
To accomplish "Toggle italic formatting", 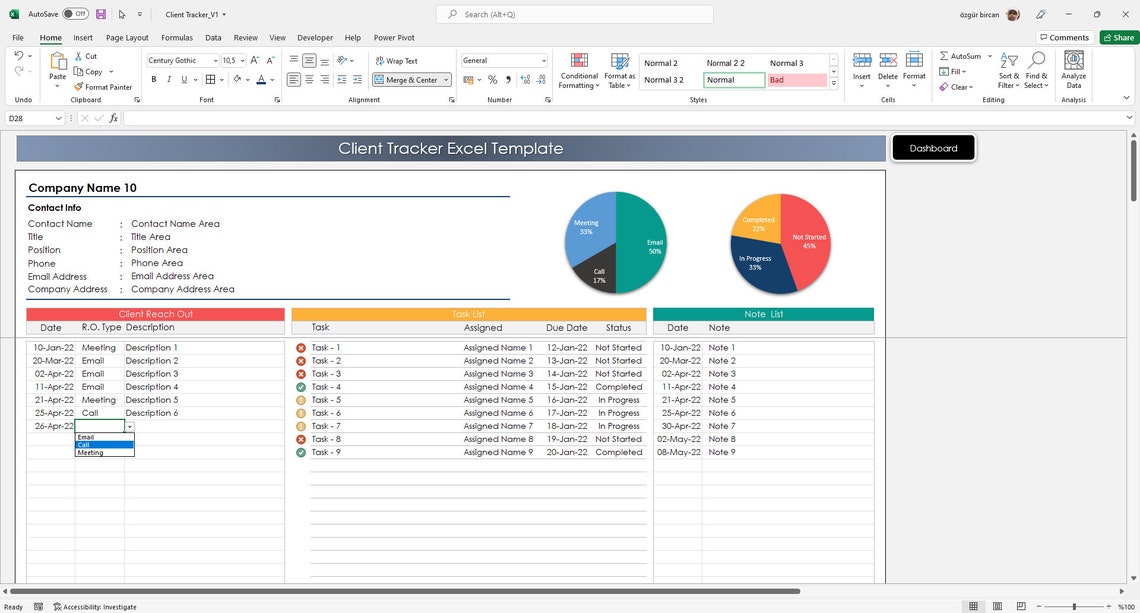I will pyautogui.click(x=168, y=79).
